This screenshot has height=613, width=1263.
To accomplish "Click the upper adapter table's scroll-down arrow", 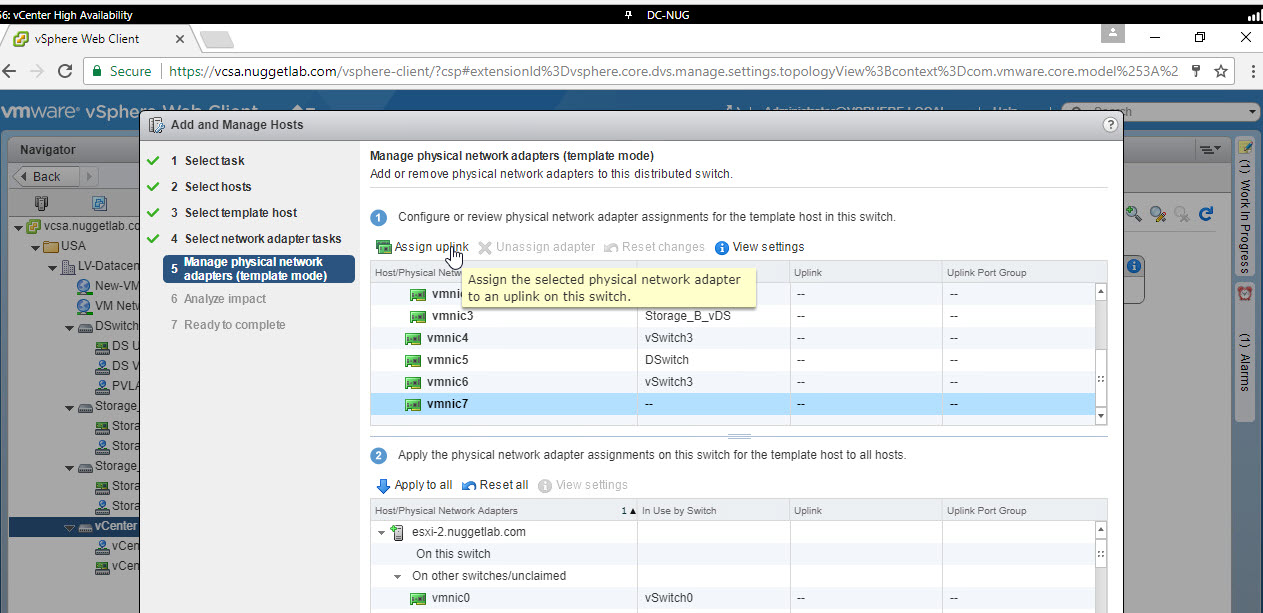I will tap(1101, 415).
